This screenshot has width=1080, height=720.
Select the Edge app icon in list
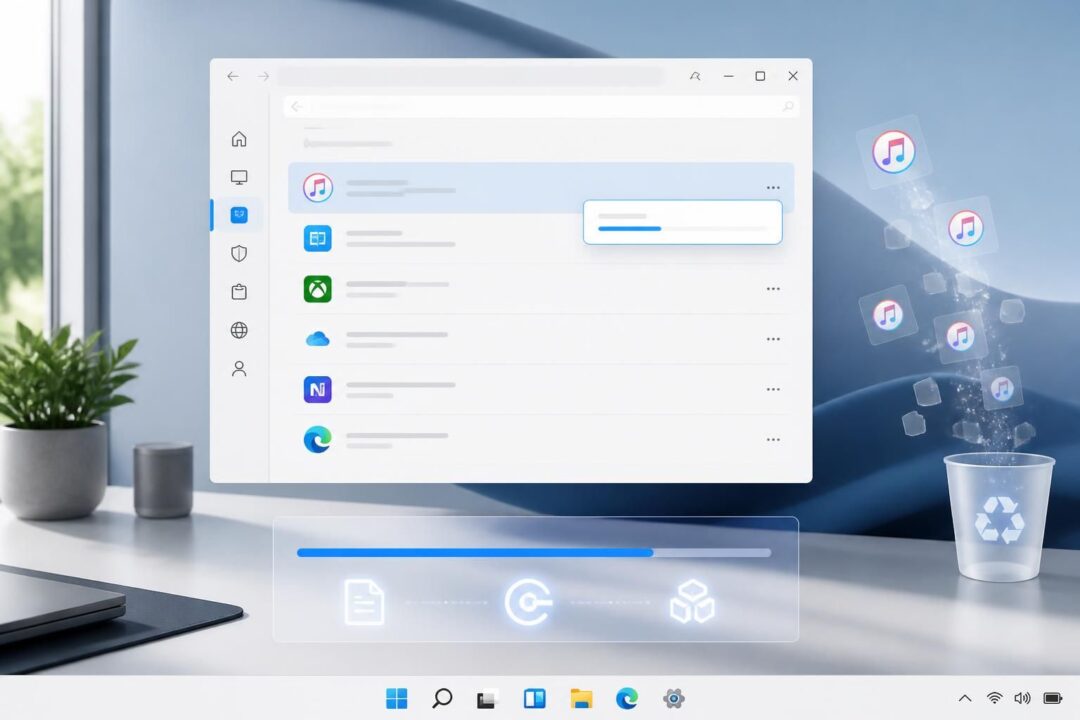(318, 440)
